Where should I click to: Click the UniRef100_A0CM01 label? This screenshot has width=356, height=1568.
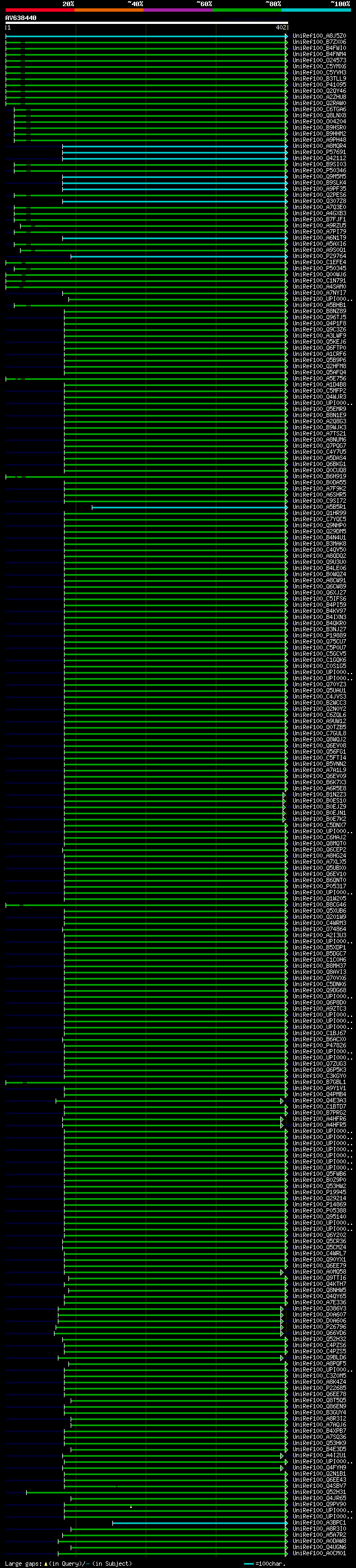319,1553
